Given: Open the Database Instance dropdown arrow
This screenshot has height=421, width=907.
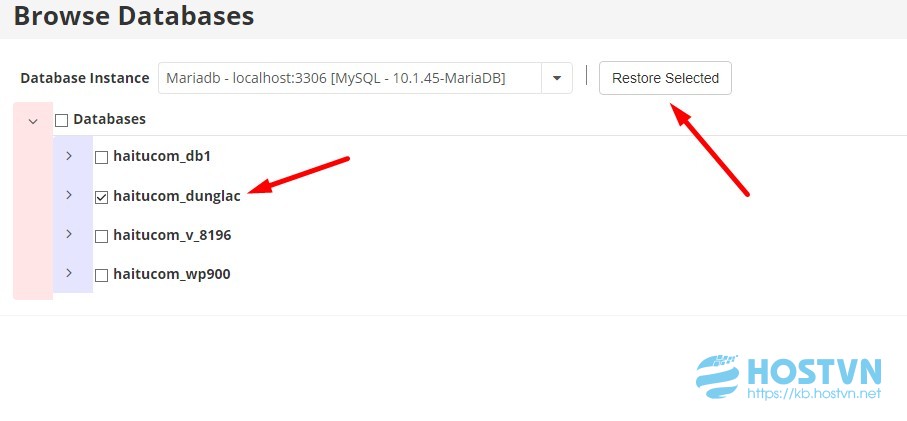Looking at the screenshot, I should (557, 78).
